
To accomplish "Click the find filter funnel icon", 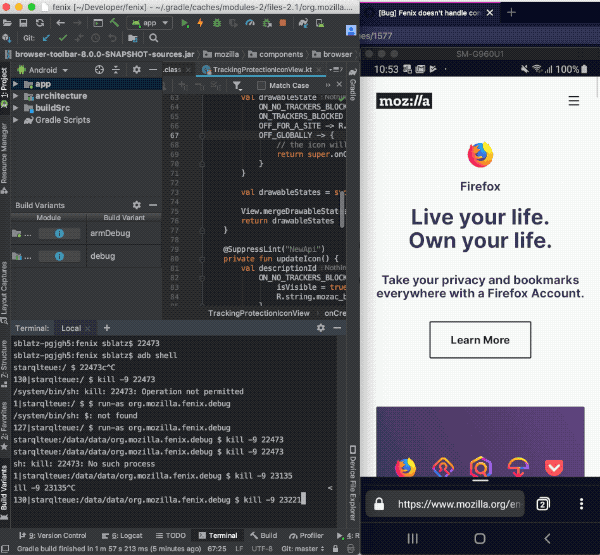I will pyautogui.click(x=237, y=85).
